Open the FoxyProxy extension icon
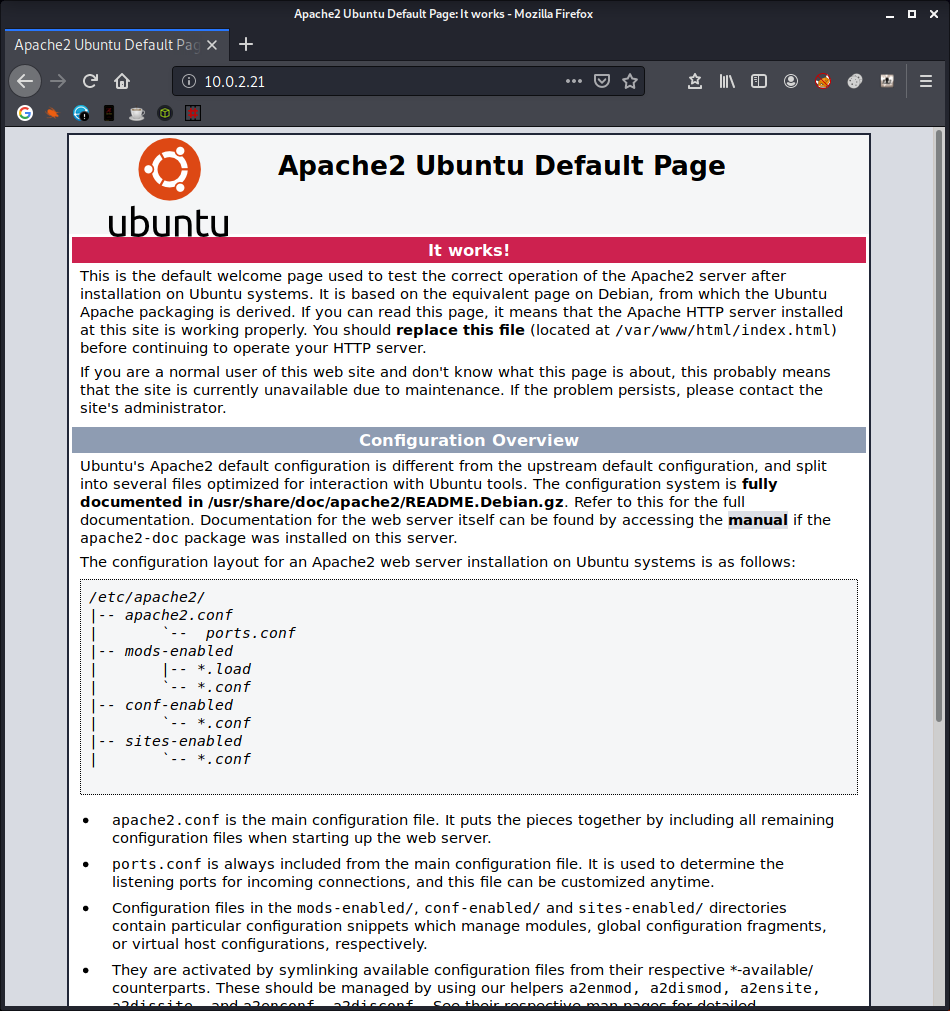Viewport: 950px width, 1011px height. point(822,81)
